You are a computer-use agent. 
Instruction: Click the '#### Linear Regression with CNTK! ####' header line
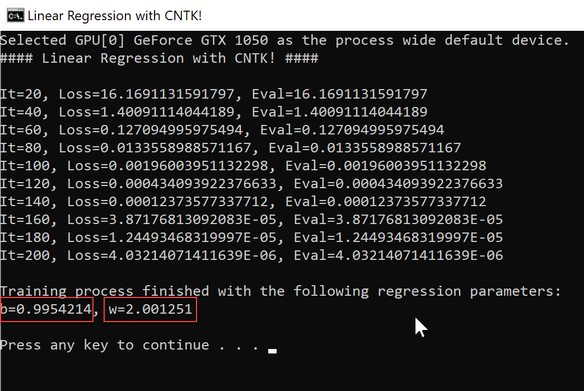point(159,58)
